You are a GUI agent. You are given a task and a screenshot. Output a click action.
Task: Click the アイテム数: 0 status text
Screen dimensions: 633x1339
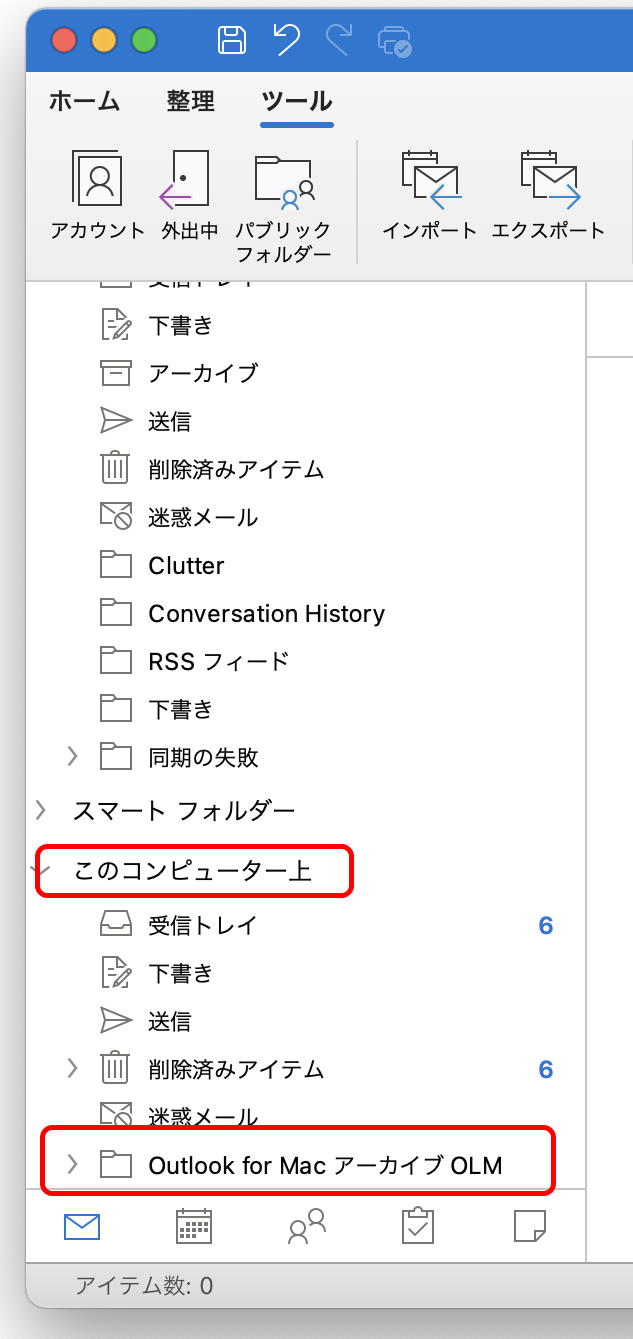pos(144,1286)
